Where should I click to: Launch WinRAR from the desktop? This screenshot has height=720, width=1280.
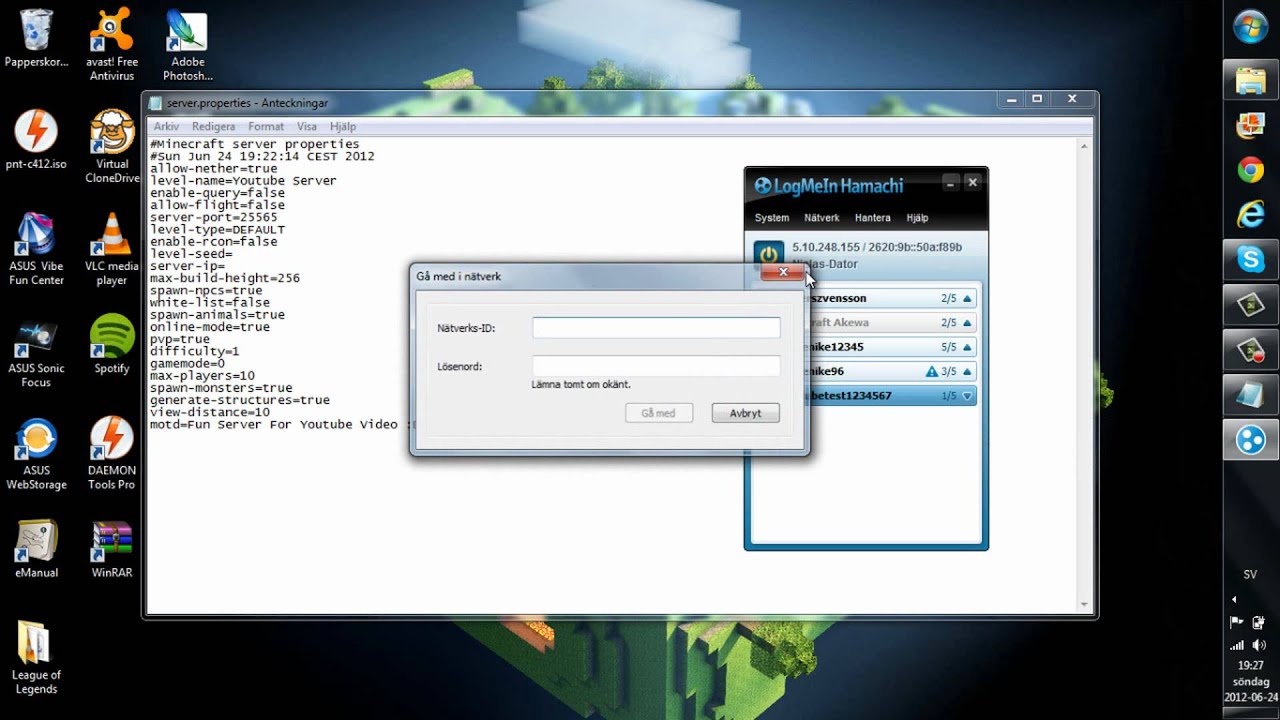tap(112, 549)
